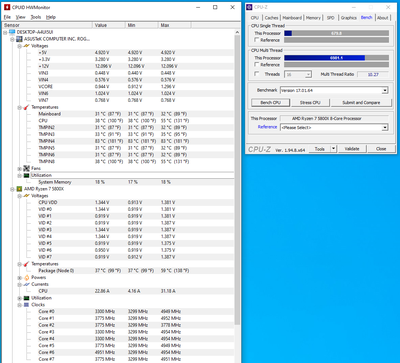The width and height of the screenshot is (400, 363).
Task: Click the mainboard Temperatures thermometer icon
Action: point(27,107)
